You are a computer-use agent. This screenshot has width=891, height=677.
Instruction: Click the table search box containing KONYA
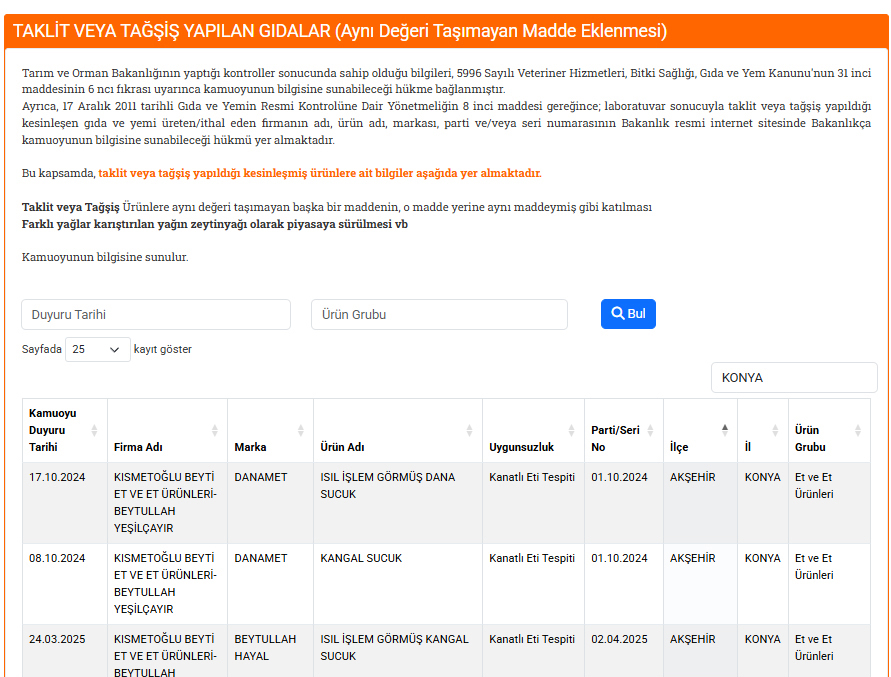coord(794,377)
